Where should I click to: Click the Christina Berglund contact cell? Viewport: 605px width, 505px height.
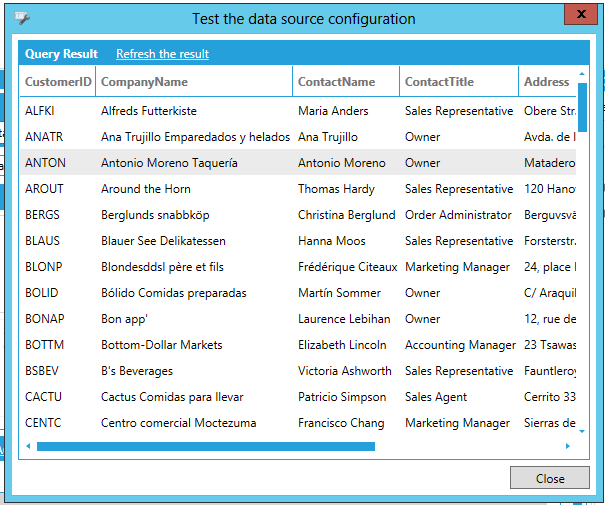pos(346,215)
